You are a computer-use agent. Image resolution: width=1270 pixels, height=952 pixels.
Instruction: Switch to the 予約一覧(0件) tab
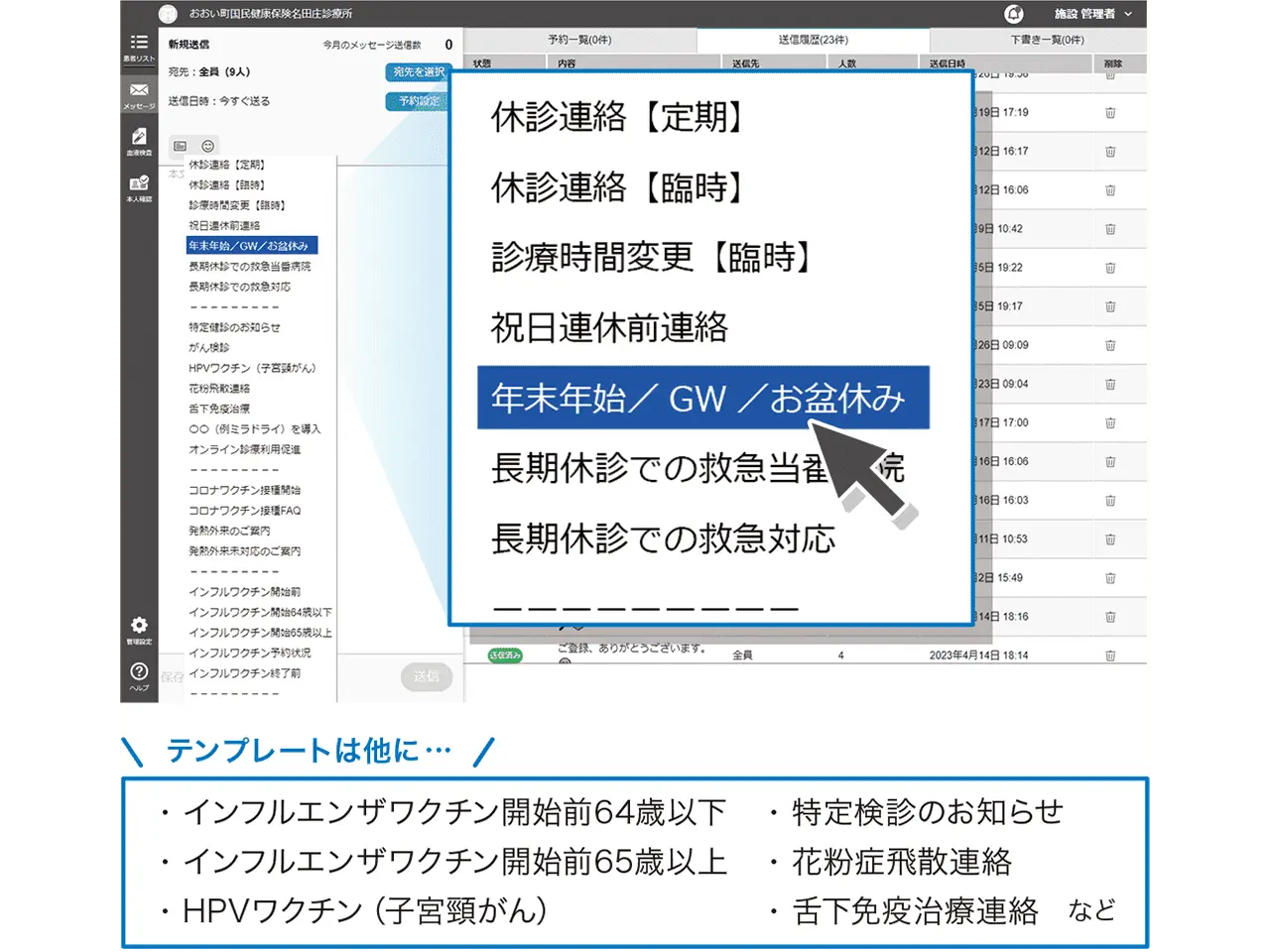coord(579,40)
